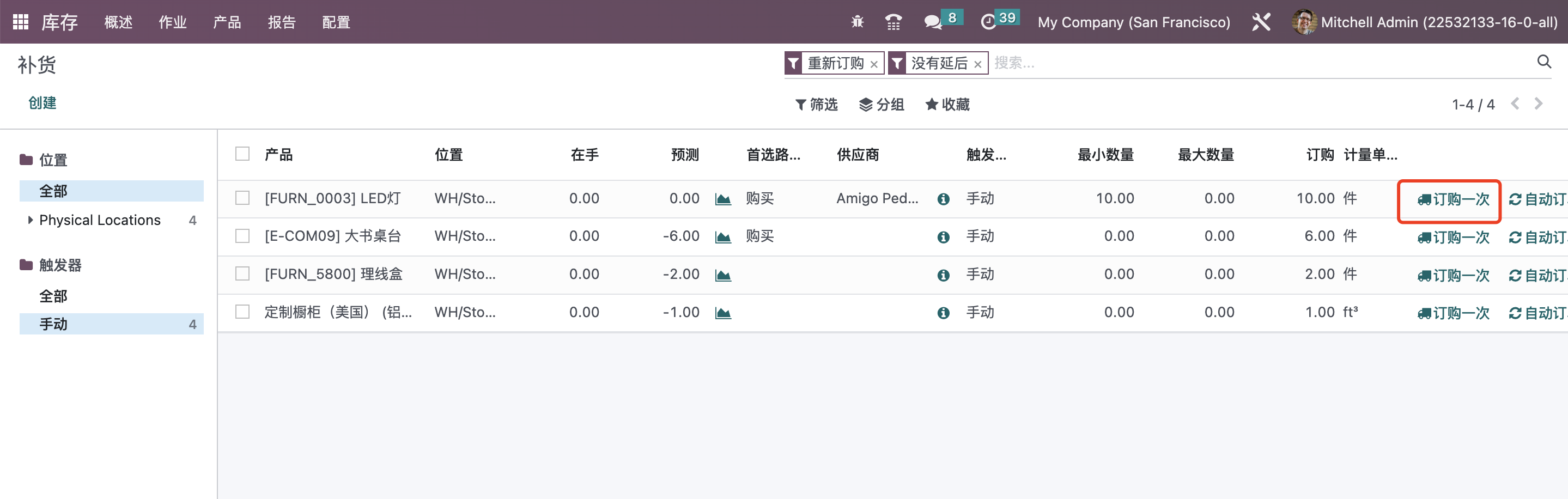Sort by 预测 column header
The height and width of the screenshot is (499, 1568).
click(x=685, y=155)
